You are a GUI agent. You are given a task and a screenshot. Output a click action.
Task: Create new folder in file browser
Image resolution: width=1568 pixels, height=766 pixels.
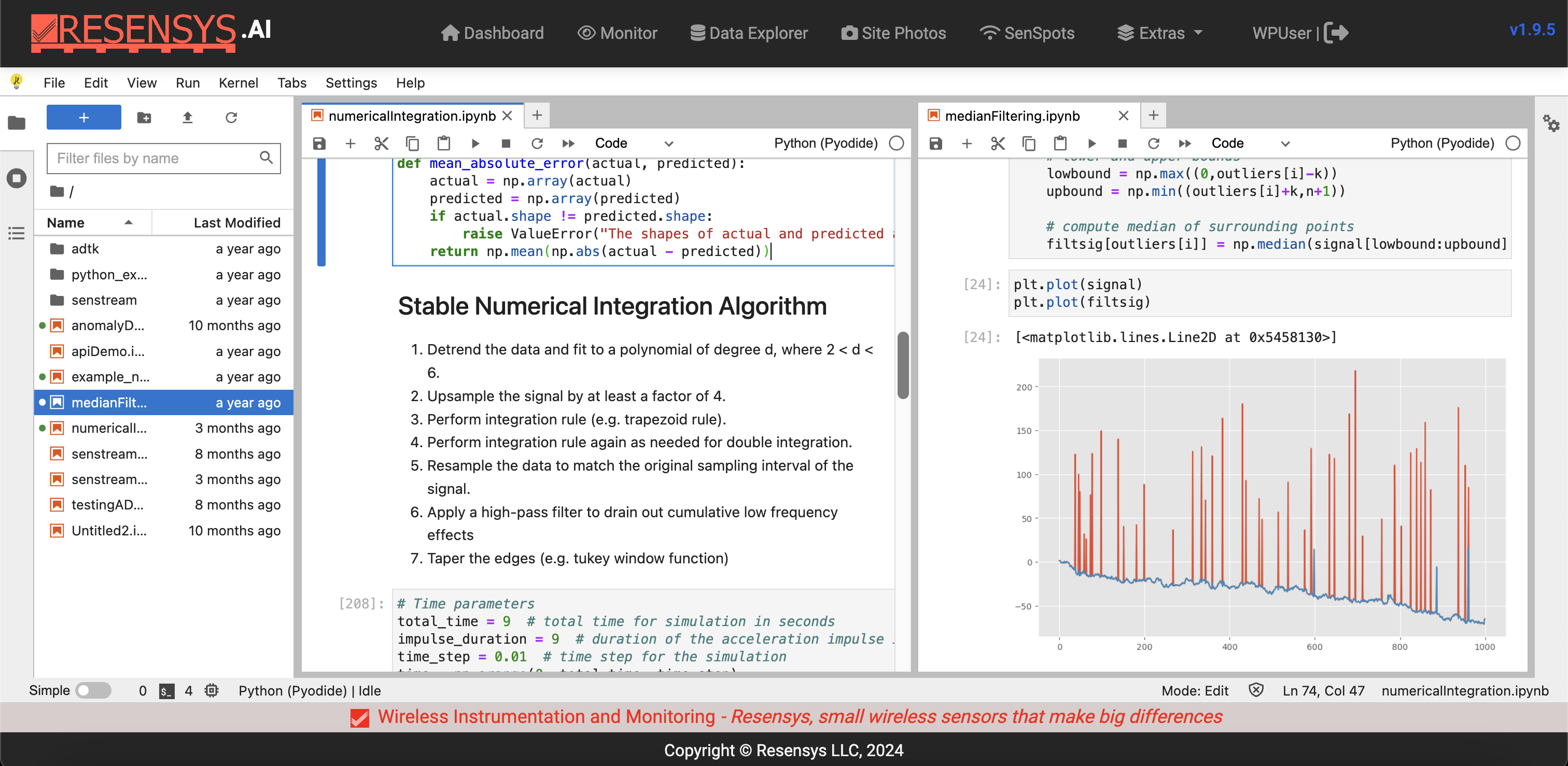[x=144, y=118]
